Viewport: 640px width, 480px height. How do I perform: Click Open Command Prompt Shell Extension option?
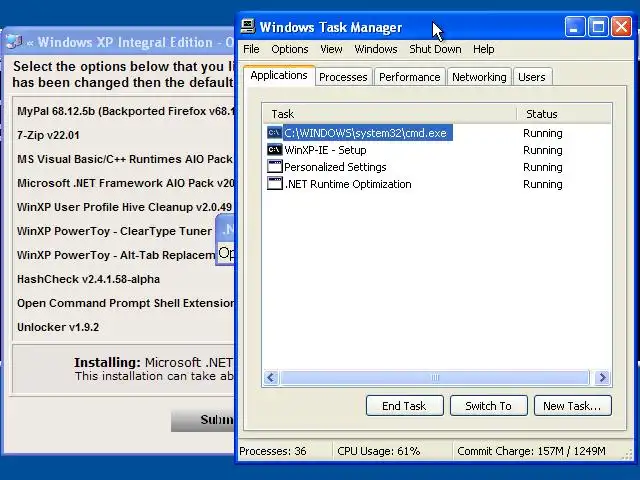[x=126, y=303]
